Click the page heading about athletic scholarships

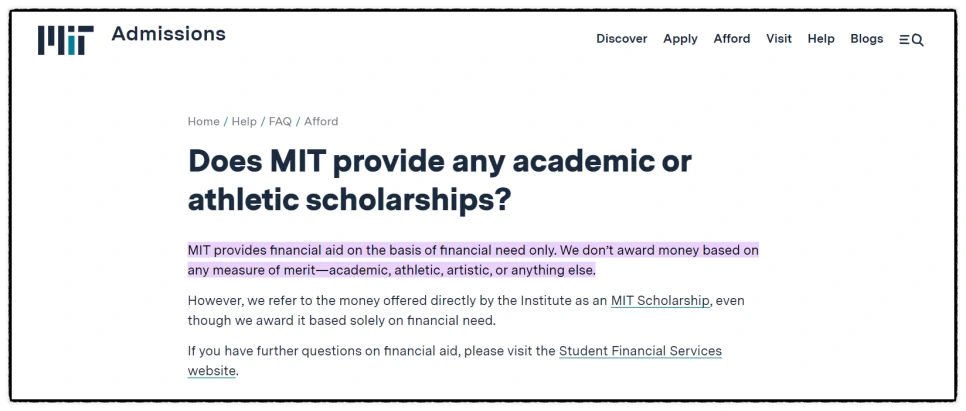point(439,180)
